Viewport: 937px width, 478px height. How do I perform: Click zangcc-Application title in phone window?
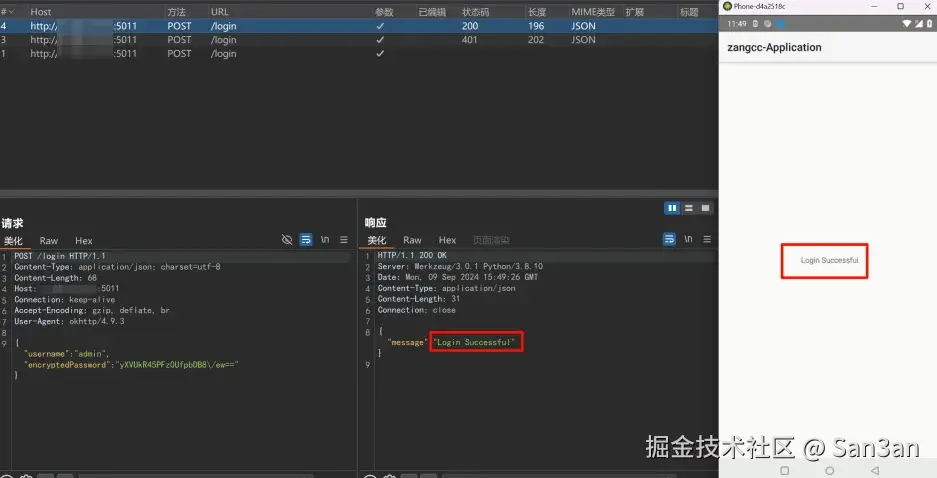tap(774, 47)
